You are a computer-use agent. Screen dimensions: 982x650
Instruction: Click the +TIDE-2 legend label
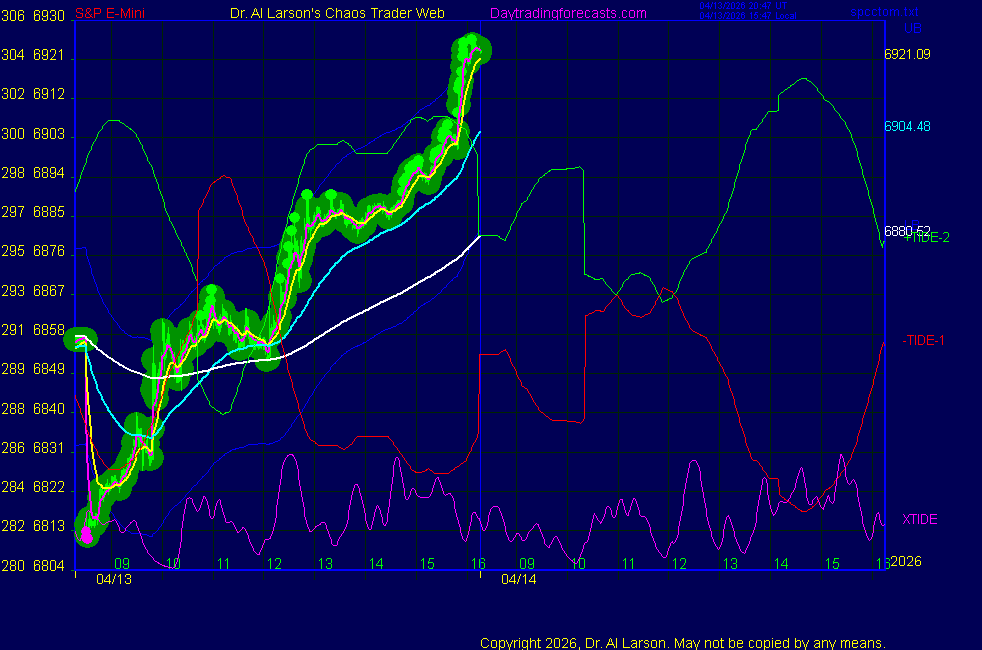(x=926, y=237)
